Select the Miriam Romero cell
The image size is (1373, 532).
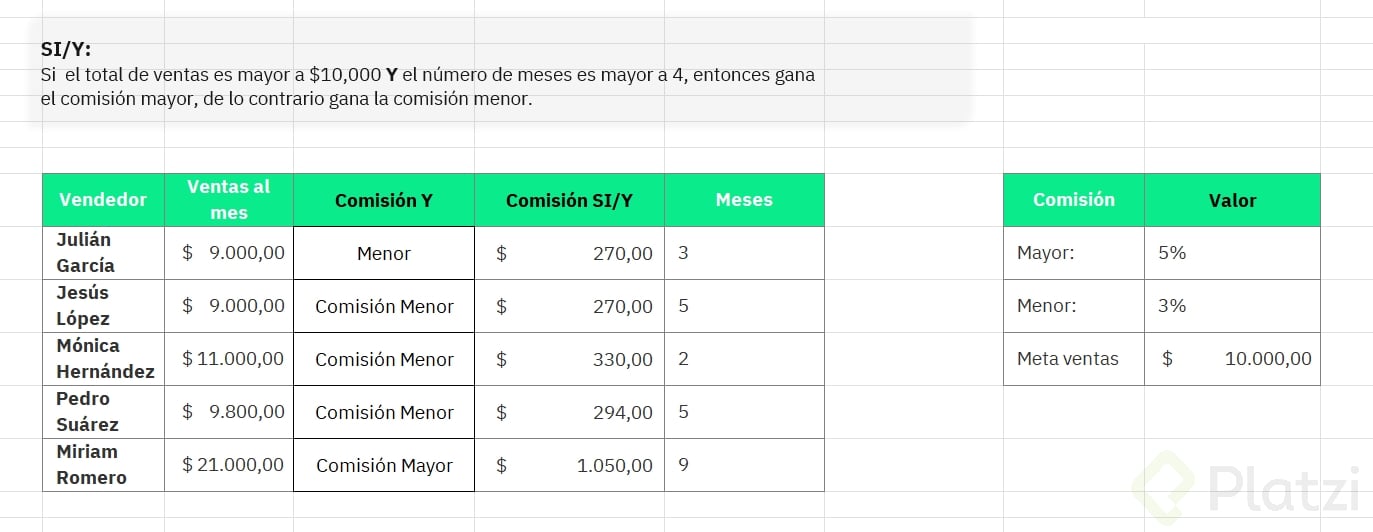103,465
